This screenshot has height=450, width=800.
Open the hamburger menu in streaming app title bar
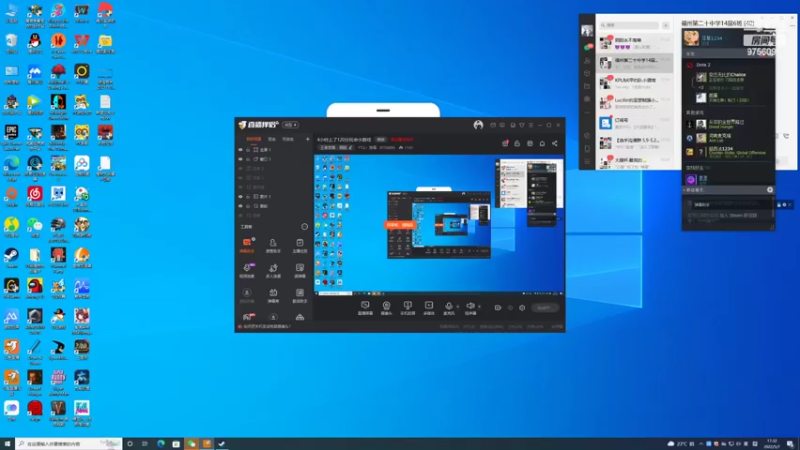531,125
